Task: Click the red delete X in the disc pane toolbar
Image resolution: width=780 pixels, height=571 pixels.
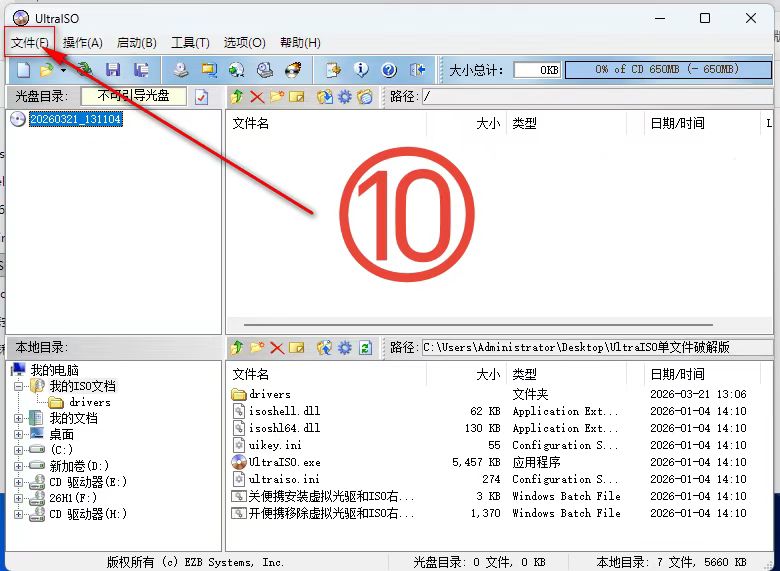Action: (x=257, y=96)
